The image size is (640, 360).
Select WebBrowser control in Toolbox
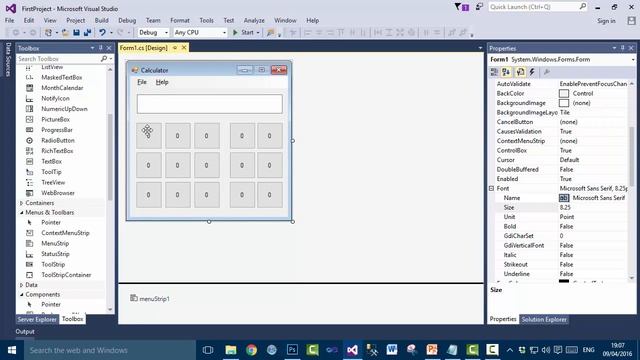click(x=58, y=193)
